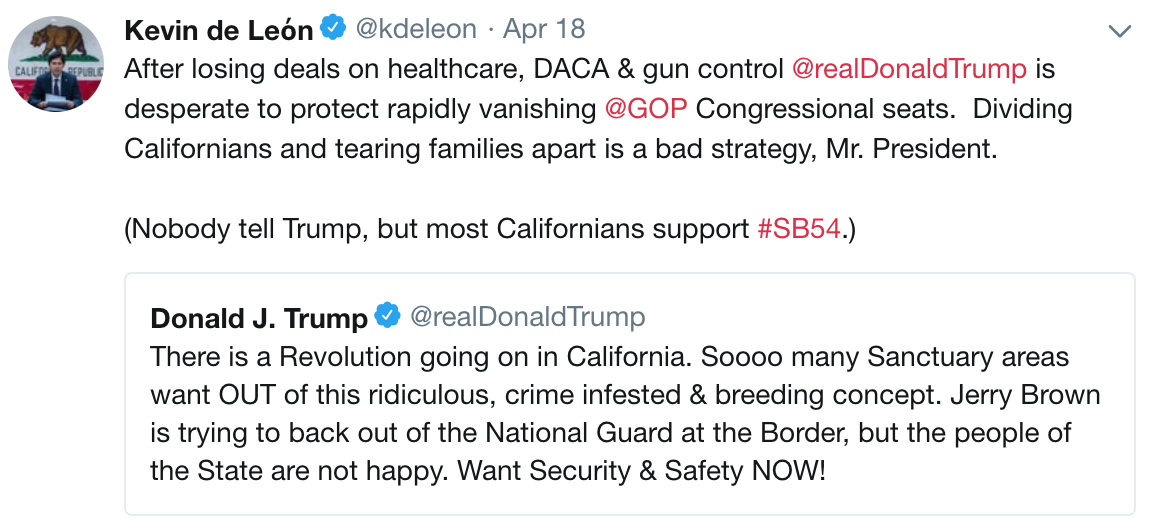
Task: Click the 'Dividing Californians' sentence start
Action: coord(1020,108)
